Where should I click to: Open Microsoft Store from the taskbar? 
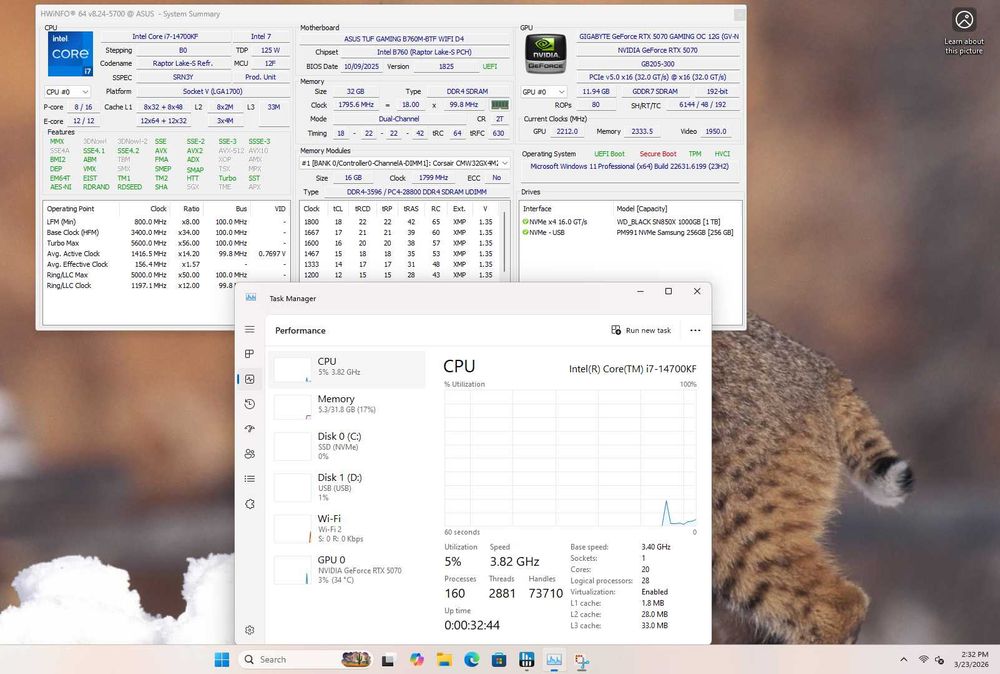tap(499, 659)
